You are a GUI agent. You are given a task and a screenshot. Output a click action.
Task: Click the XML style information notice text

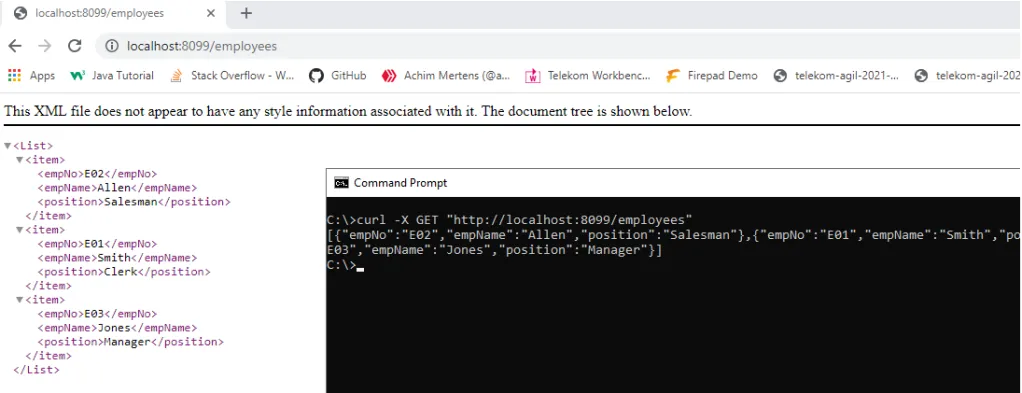coord(348,111)
